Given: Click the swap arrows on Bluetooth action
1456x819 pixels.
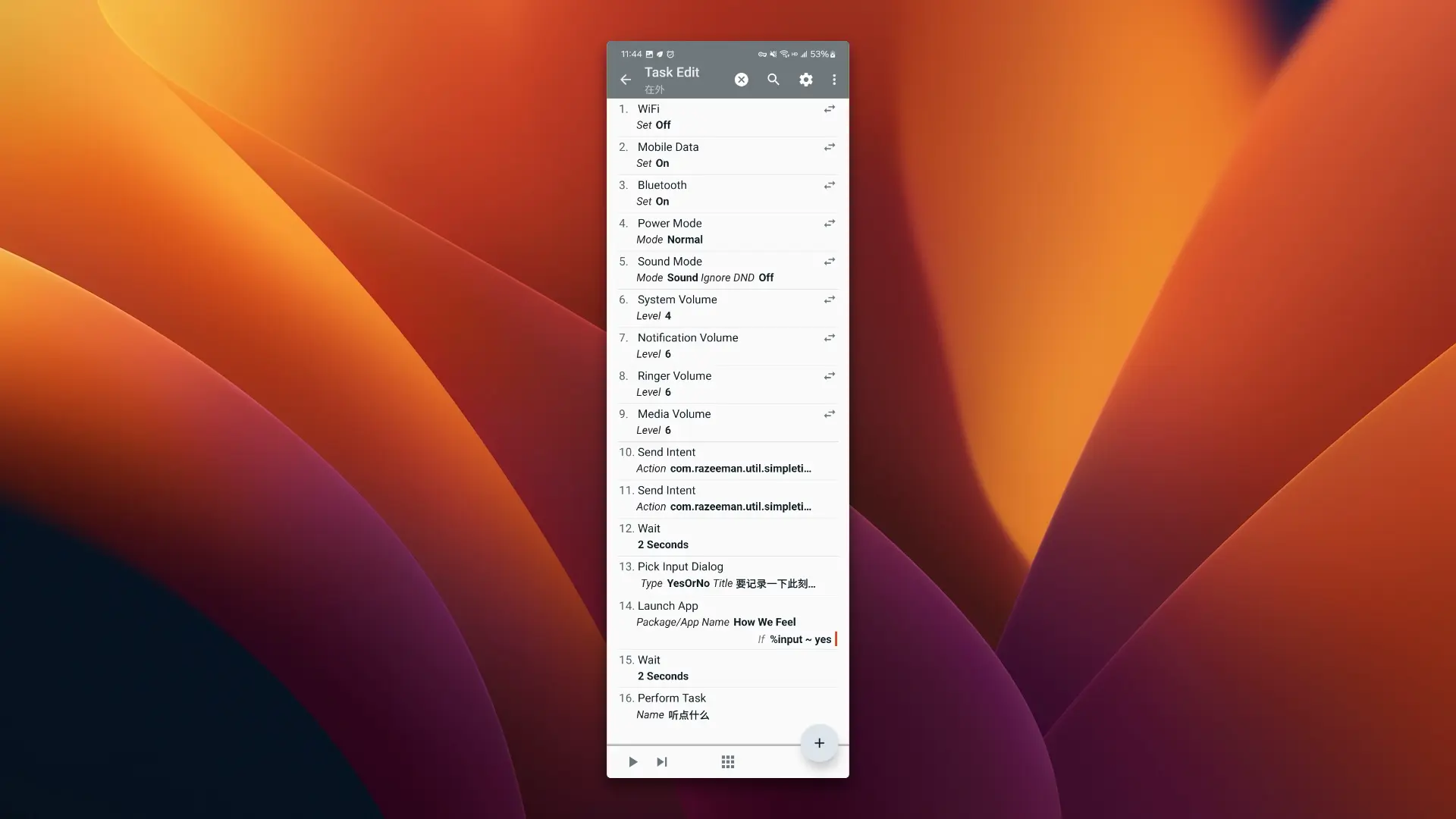Looking at the screenshot, I should pos(829,185).
